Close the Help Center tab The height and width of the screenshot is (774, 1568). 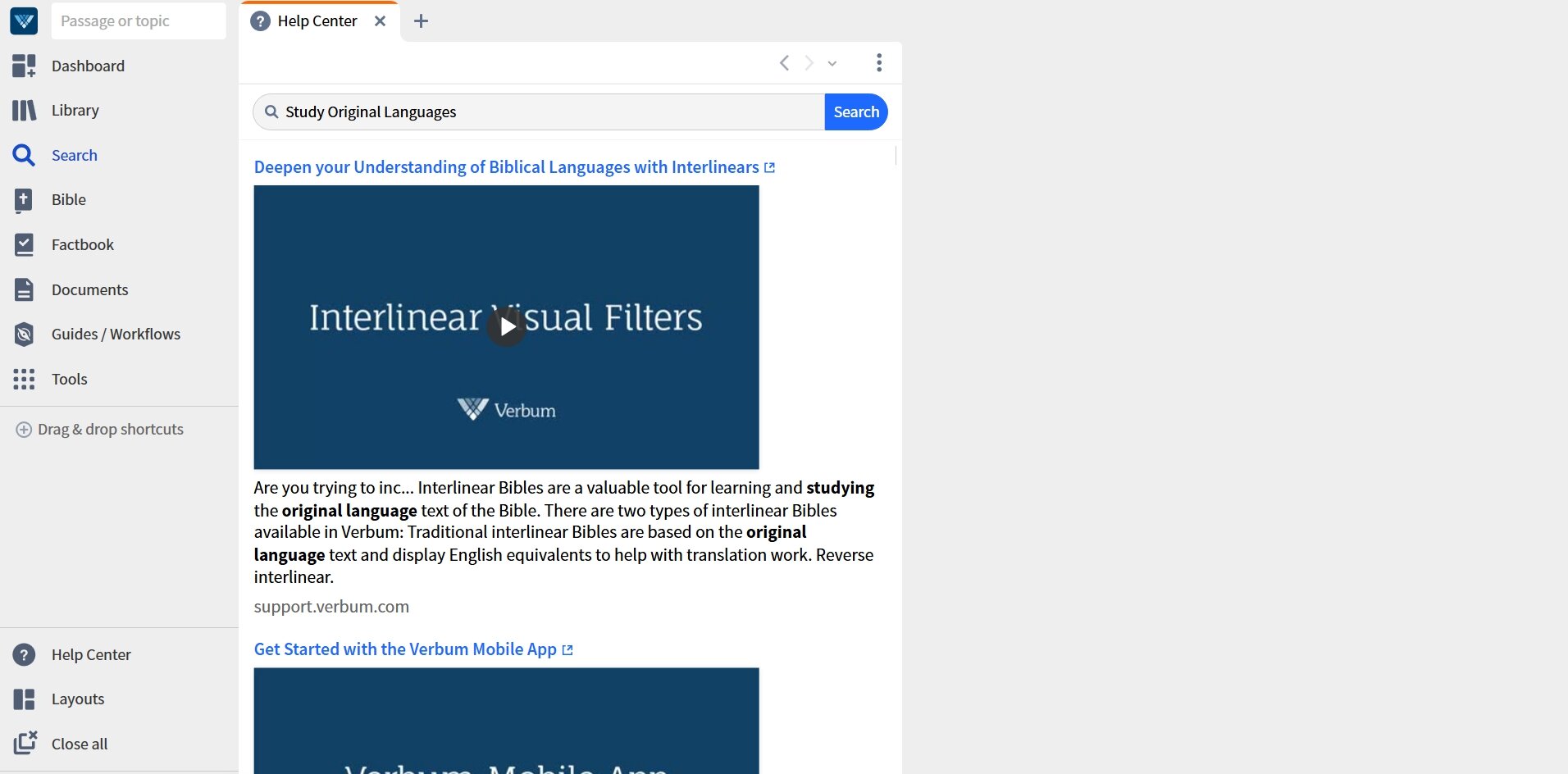tap(380, 21)
